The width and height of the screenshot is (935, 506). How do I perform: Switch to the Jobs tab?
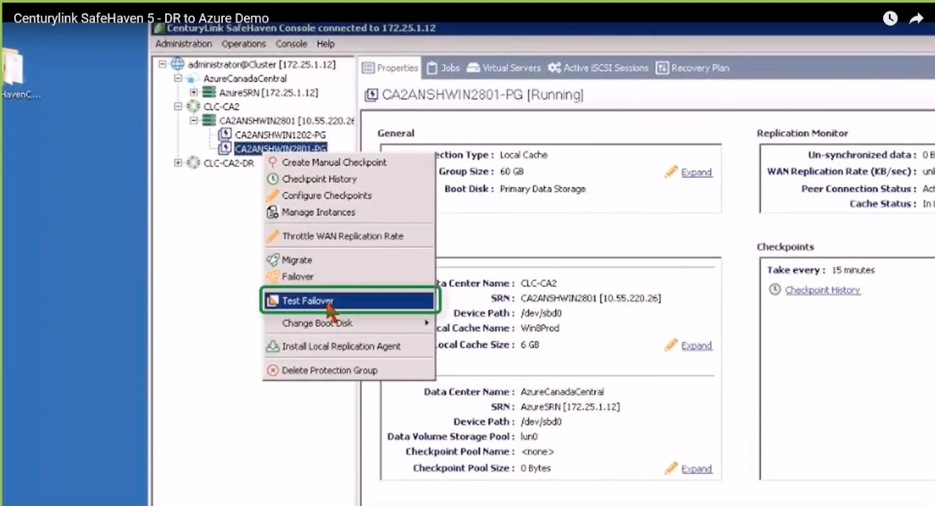pyautogui.click(x=443, y=68)
